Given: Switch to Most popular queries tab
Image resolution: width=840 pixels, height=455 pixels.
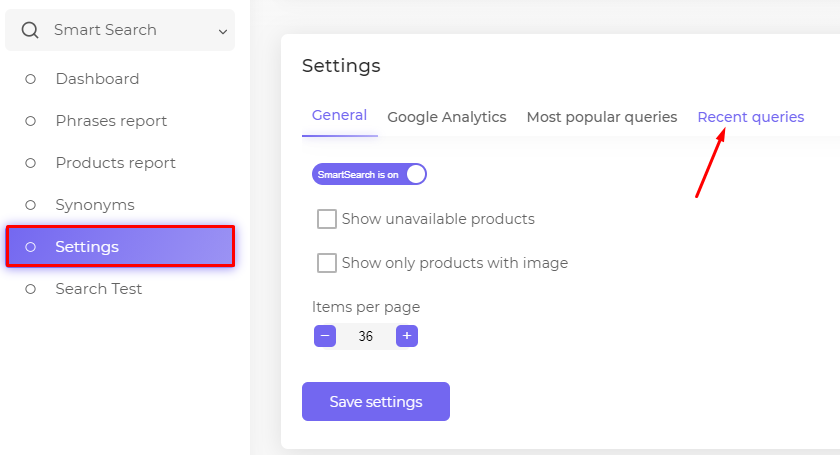Looking at the screenshot, I should tap(602, 117).
